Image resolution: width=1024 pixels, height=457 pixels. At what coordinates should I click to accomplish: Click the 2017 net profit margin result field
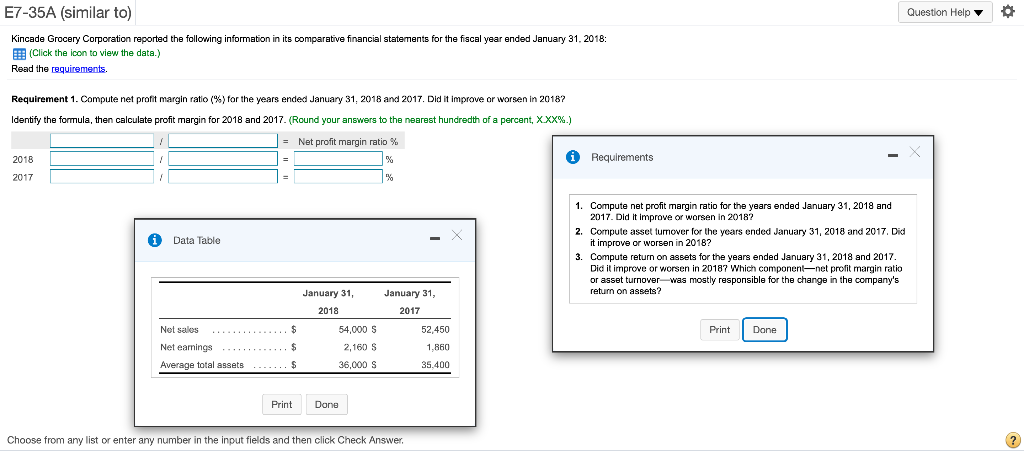pyautogui.click(x=338, y=177)
